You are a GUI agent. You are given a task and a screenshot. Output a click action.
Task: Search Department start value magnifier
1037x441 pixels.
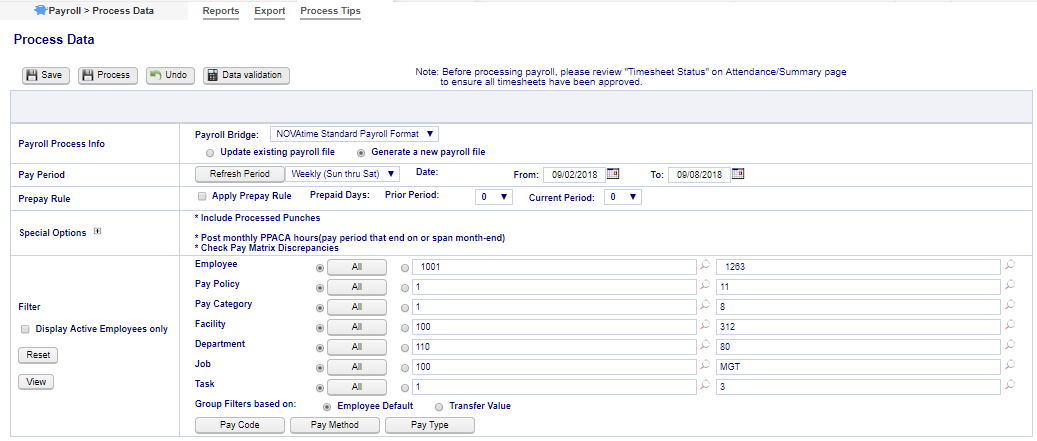[x=705, y=344]
